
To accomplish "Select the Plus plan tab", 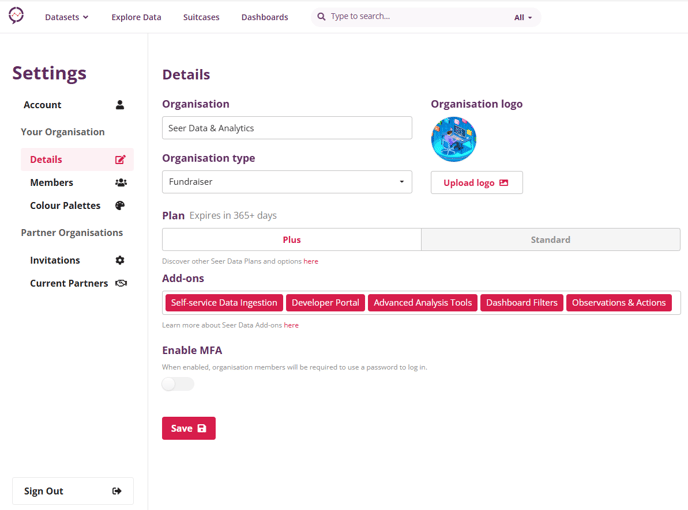I will (292, 240).
